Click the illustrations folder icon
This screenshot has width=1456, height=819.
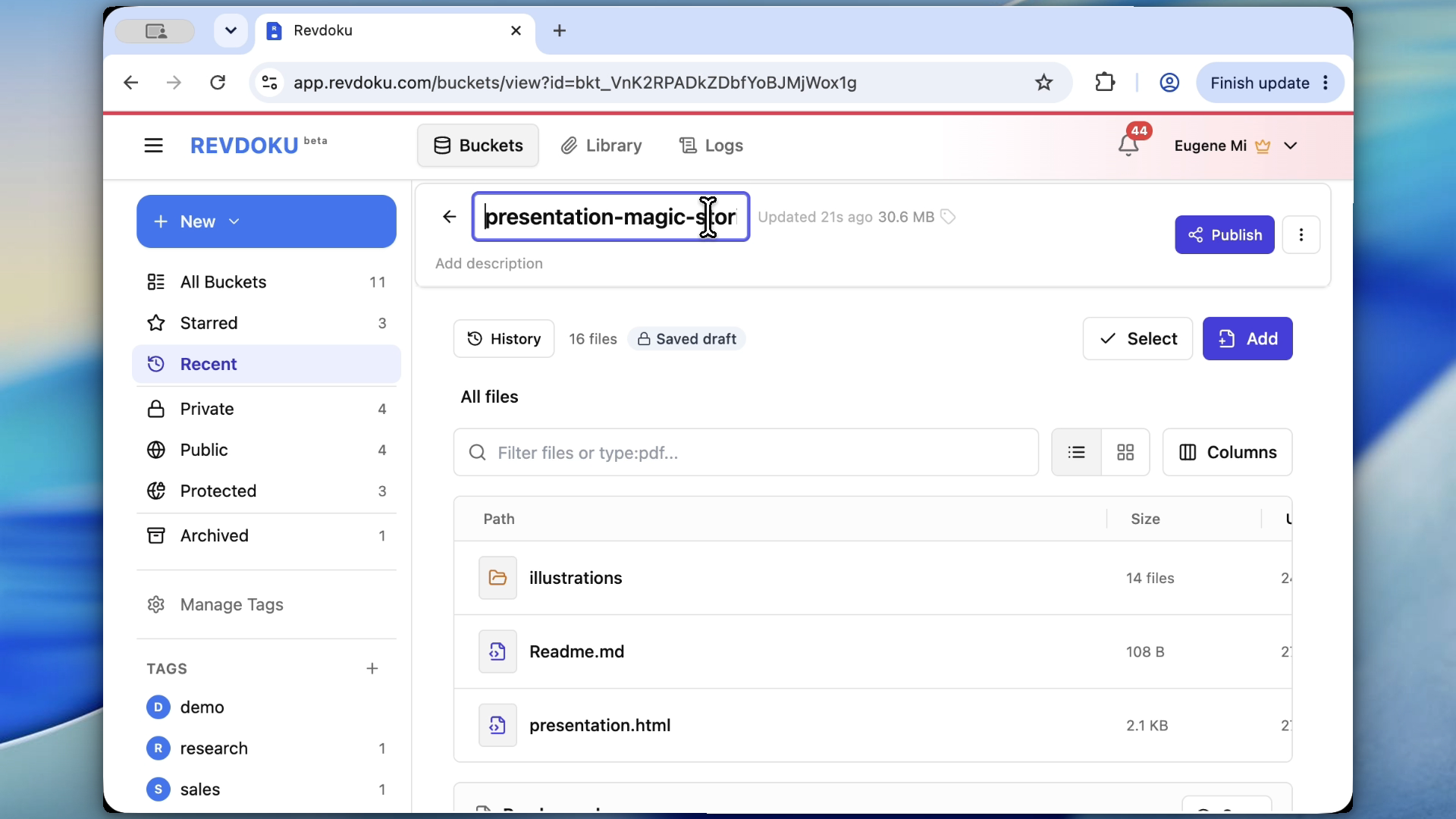(497, 578)
